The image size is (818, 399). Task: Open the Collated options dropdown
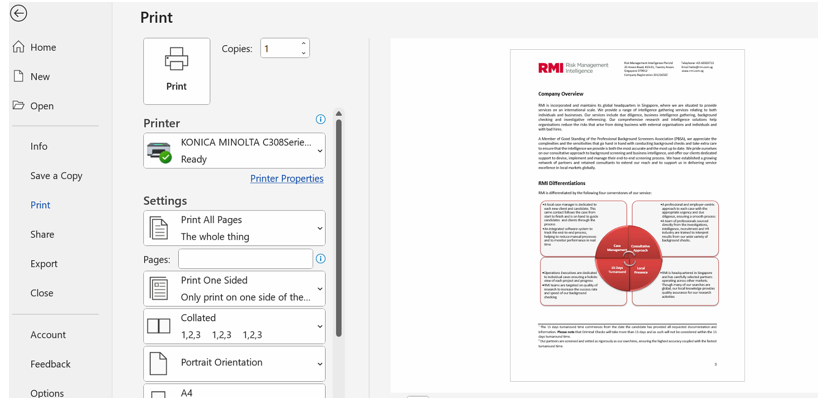tap(234, 326)
